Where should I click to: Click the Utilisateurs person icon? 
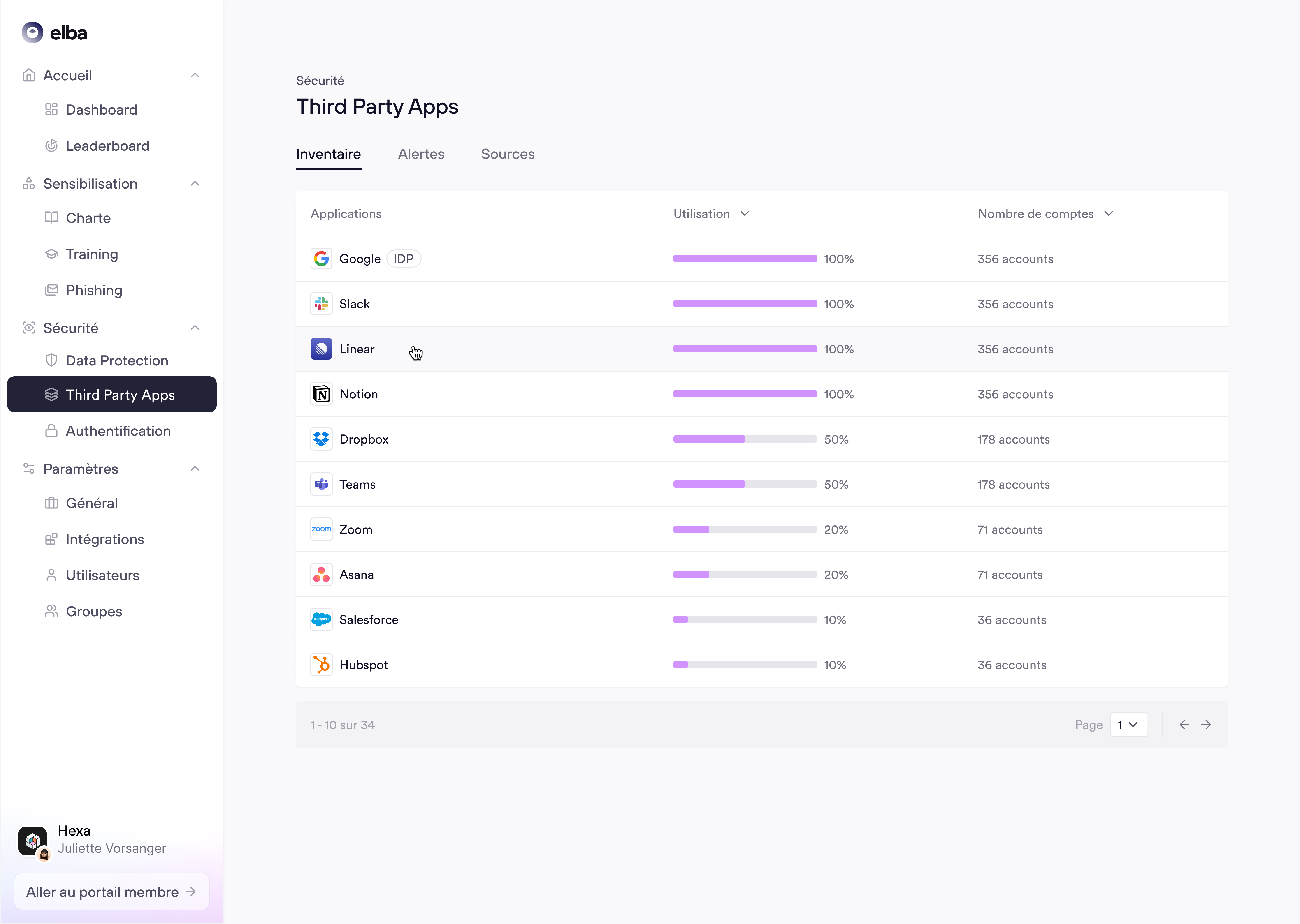coord(51,575)
